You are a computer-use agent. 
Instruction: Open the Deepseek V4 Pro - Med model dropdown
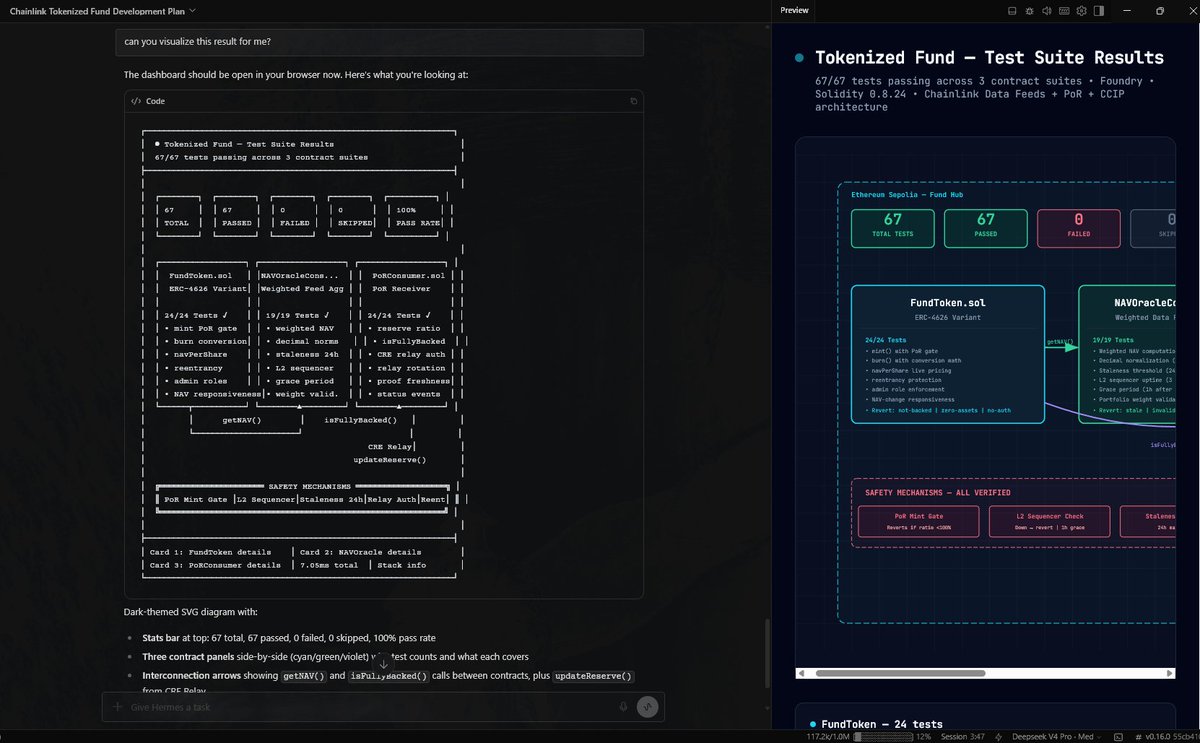point(1056,736)
